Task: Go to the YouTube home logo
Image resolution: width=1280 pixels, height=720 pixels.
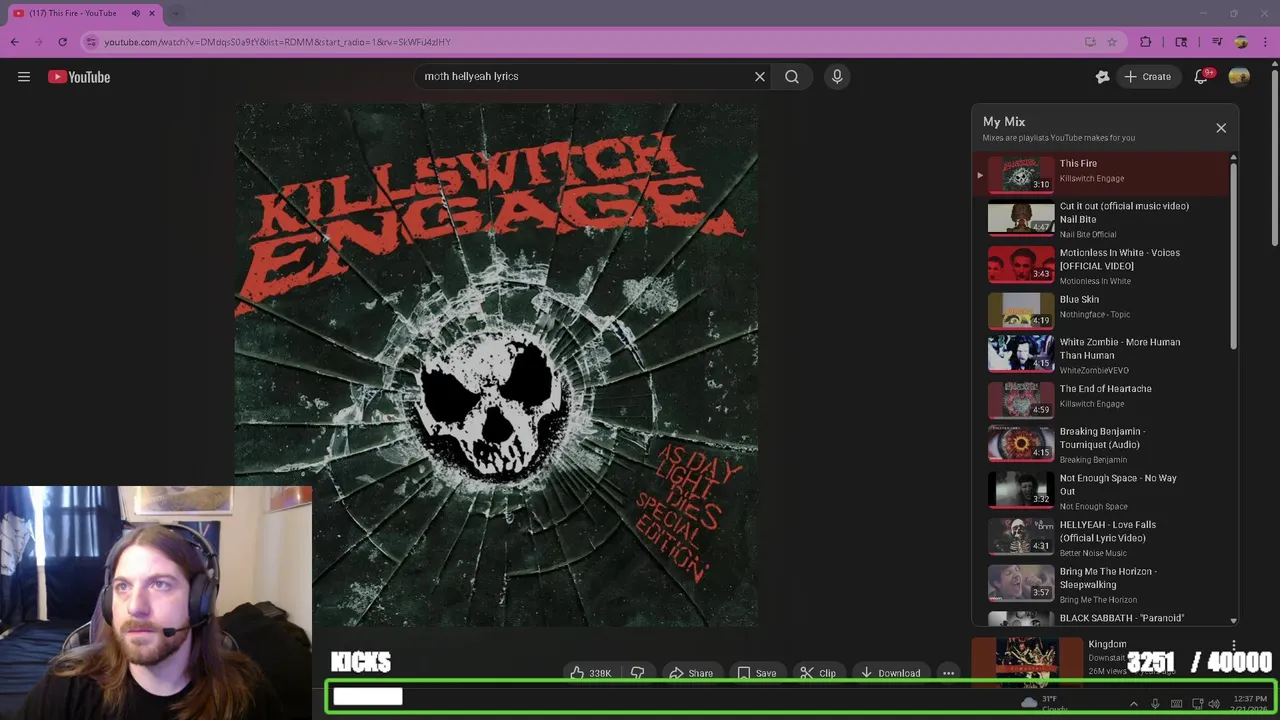Action: click(x=79, y=77)
